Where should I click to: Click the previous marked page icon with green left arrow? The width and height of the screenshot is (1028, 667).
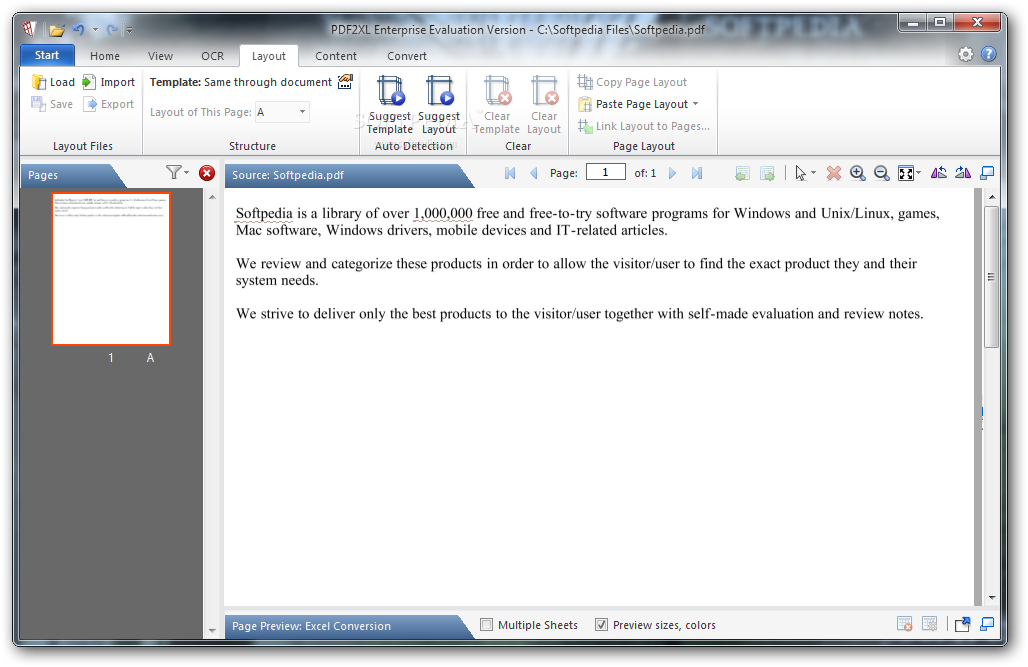[x=742, y=173]
